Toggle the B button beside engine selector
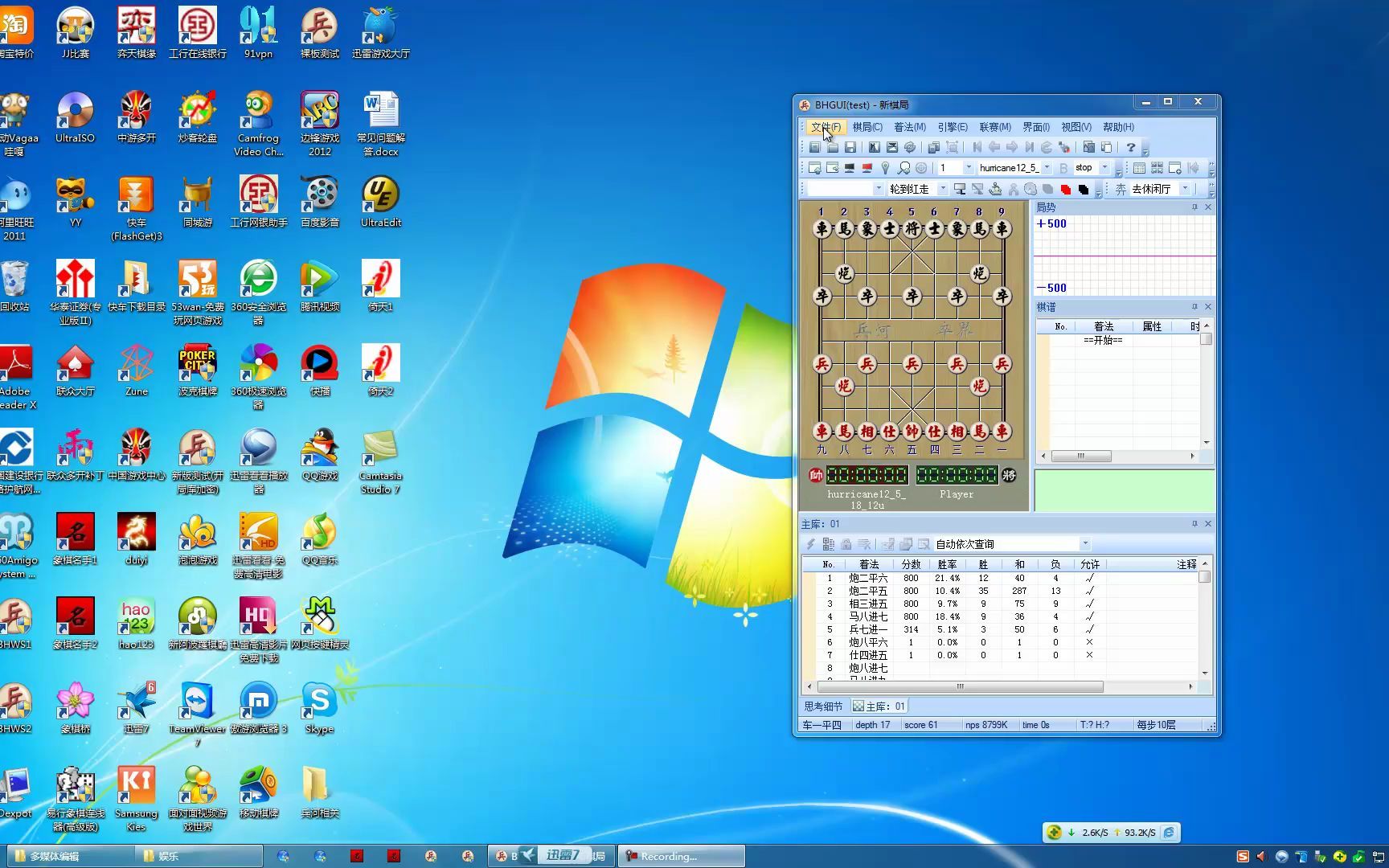Viewport: 1389px width, 868px height. 1063,168
